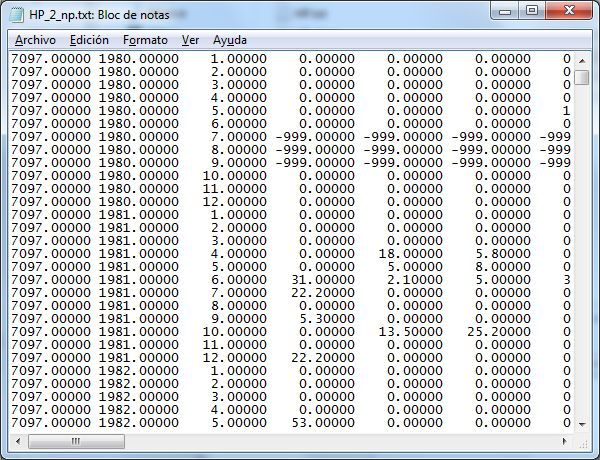Click first -999.00000 in 1980 month 8 row
Image resolution: width=600 pixels, height=460 pixels.
pyautogui.click(x=315, y=150)
